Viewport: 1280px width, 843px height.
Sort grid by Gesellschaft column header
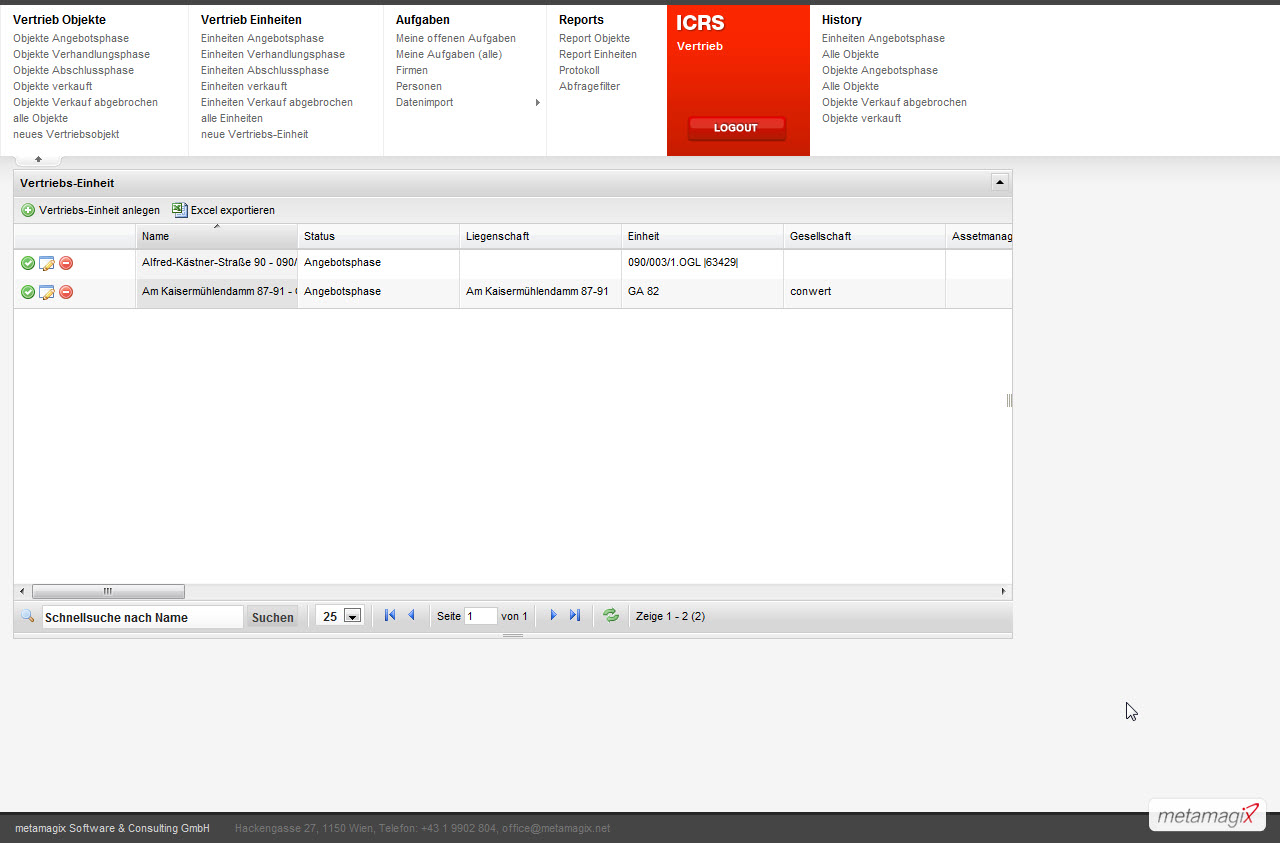point(865,236)
